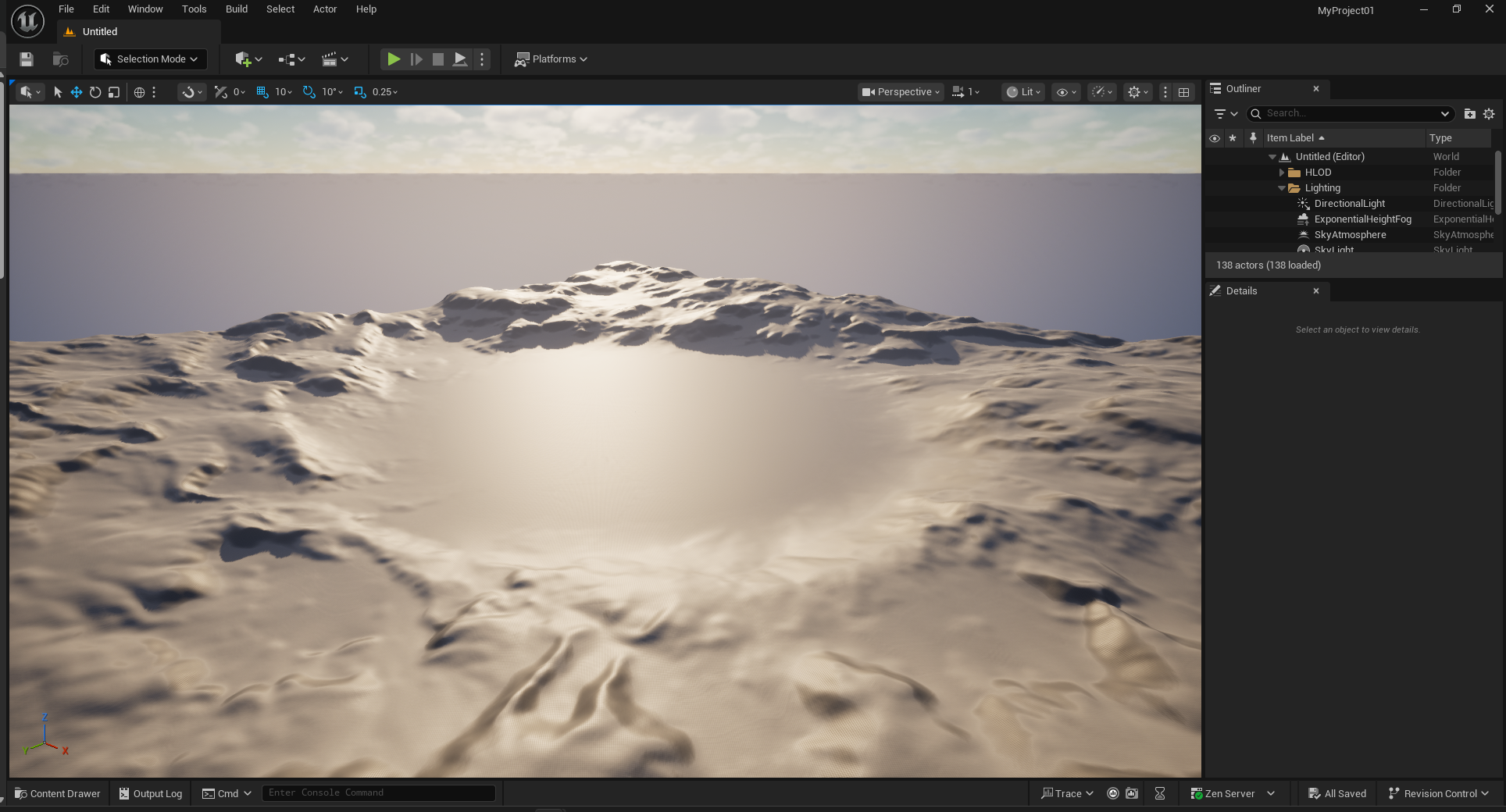This screenshot has height=812, width=1506.
Task: Open the Perspective view type dropdown
Action: pyautogui.click(x=901, y=92)
